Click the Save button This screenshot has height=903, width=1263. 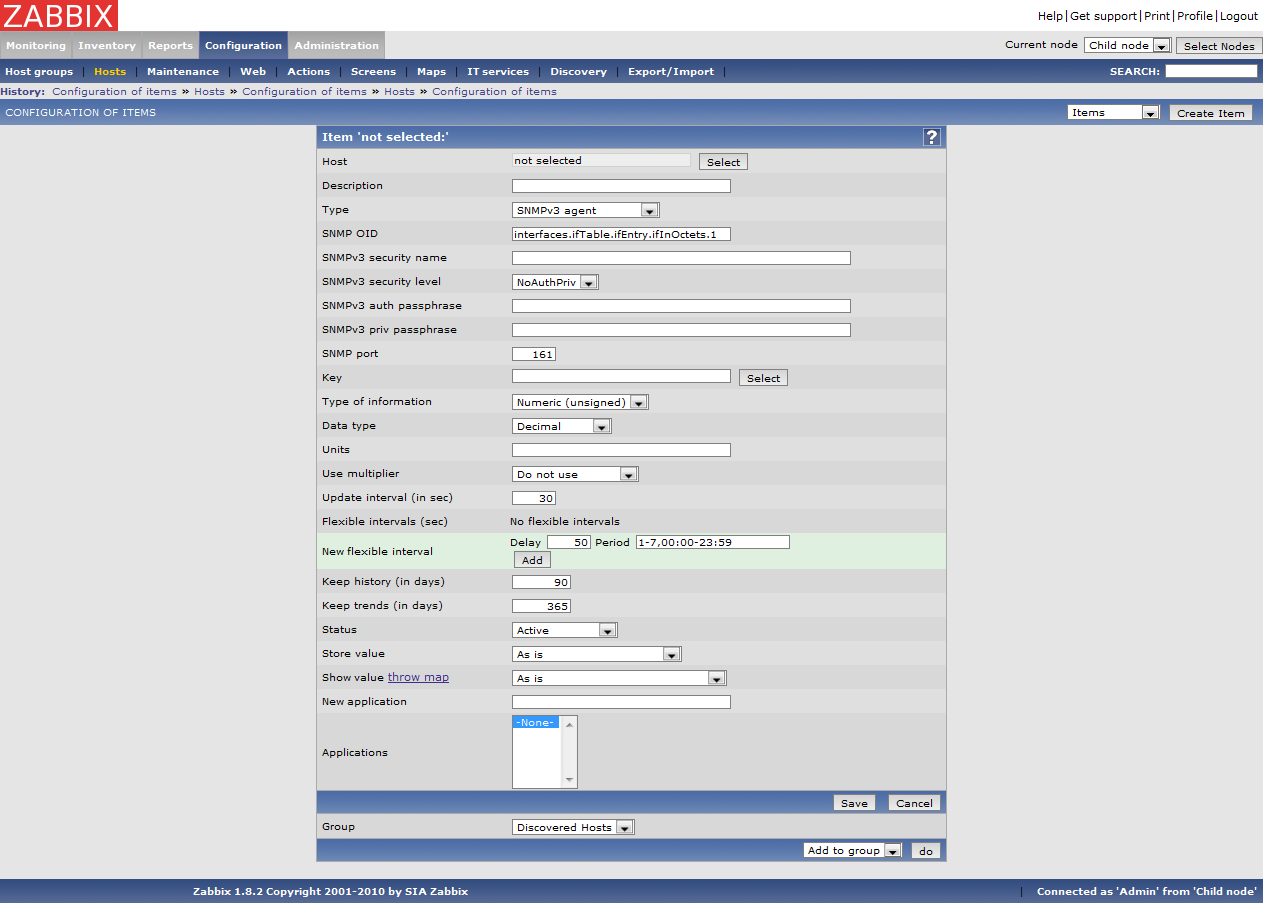point(854,803)
